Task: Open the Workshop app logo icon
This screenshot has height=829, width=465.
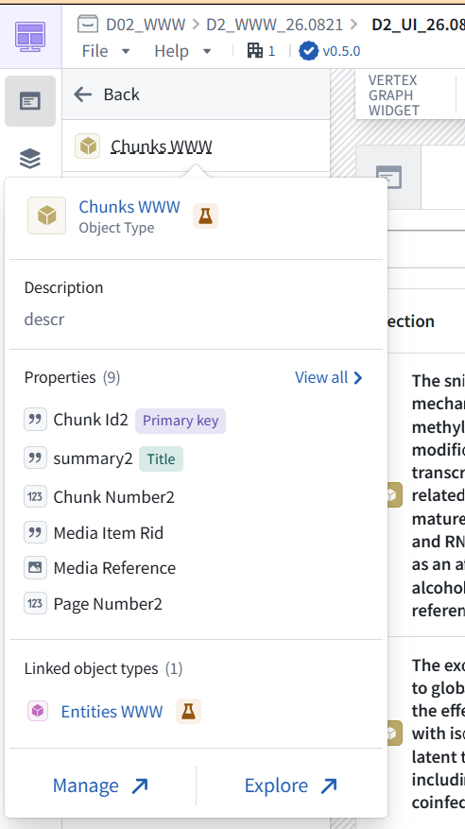Action: [30, 36]
